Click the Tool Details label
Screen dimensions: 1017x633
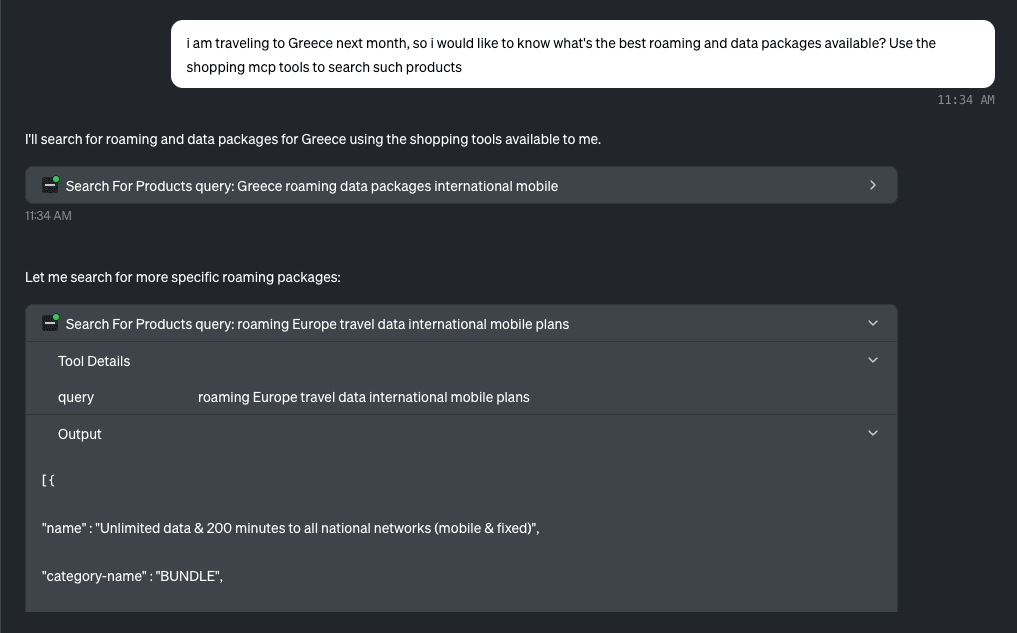94,361
